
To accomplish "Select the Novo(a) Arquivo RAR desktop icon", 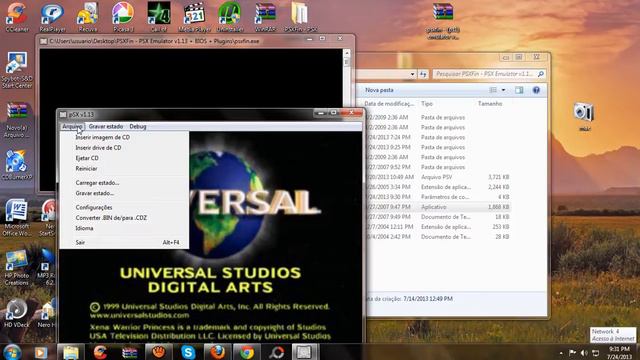I will 17,120.
